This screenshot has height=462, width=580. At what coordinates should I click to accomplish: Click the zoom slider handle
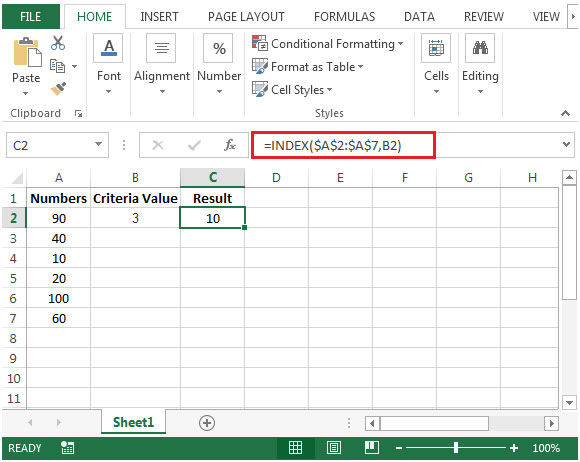(x=456, y=448)
